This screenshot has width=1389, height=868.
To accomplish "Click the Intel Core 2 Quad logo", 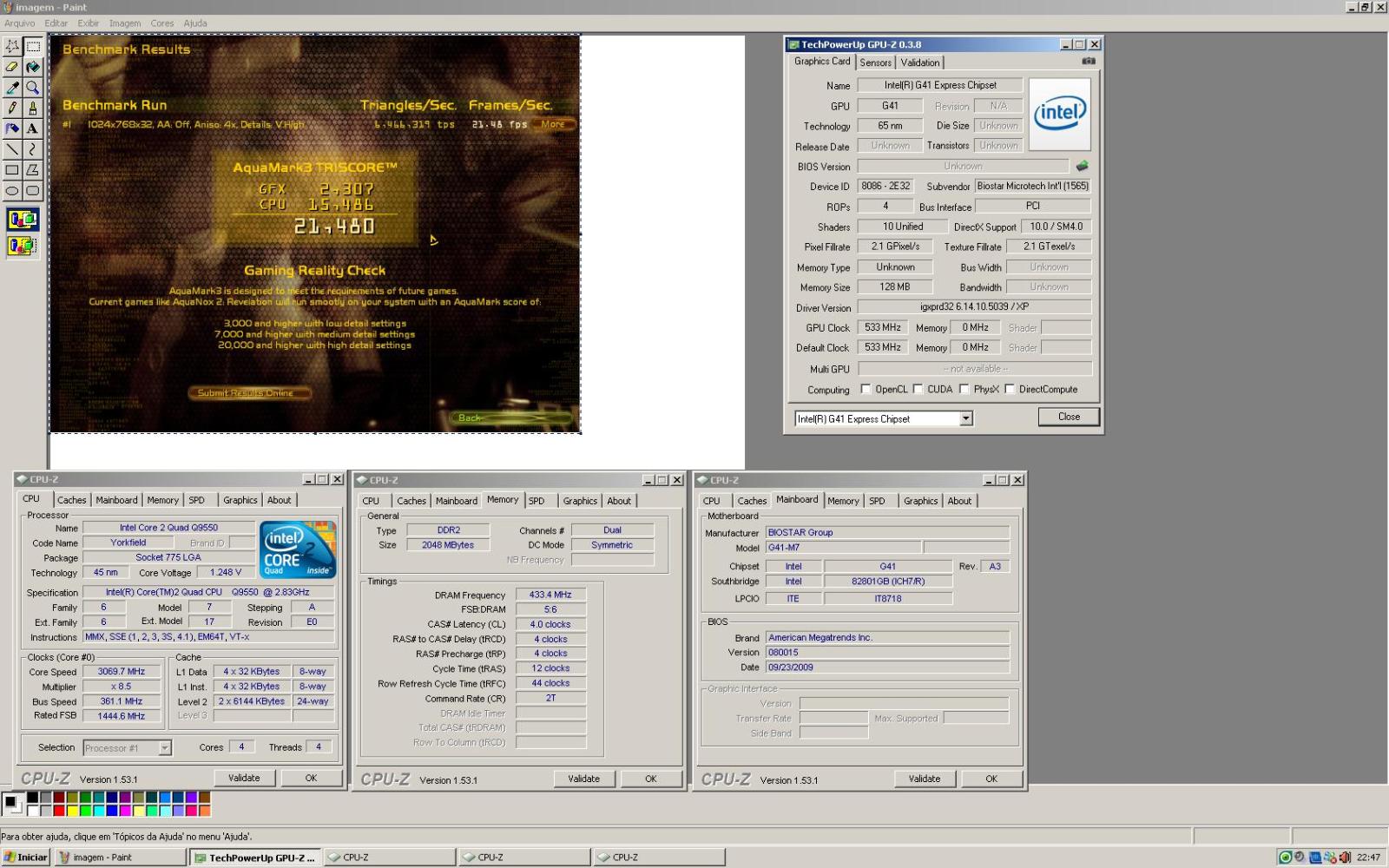I will [298, 549].
